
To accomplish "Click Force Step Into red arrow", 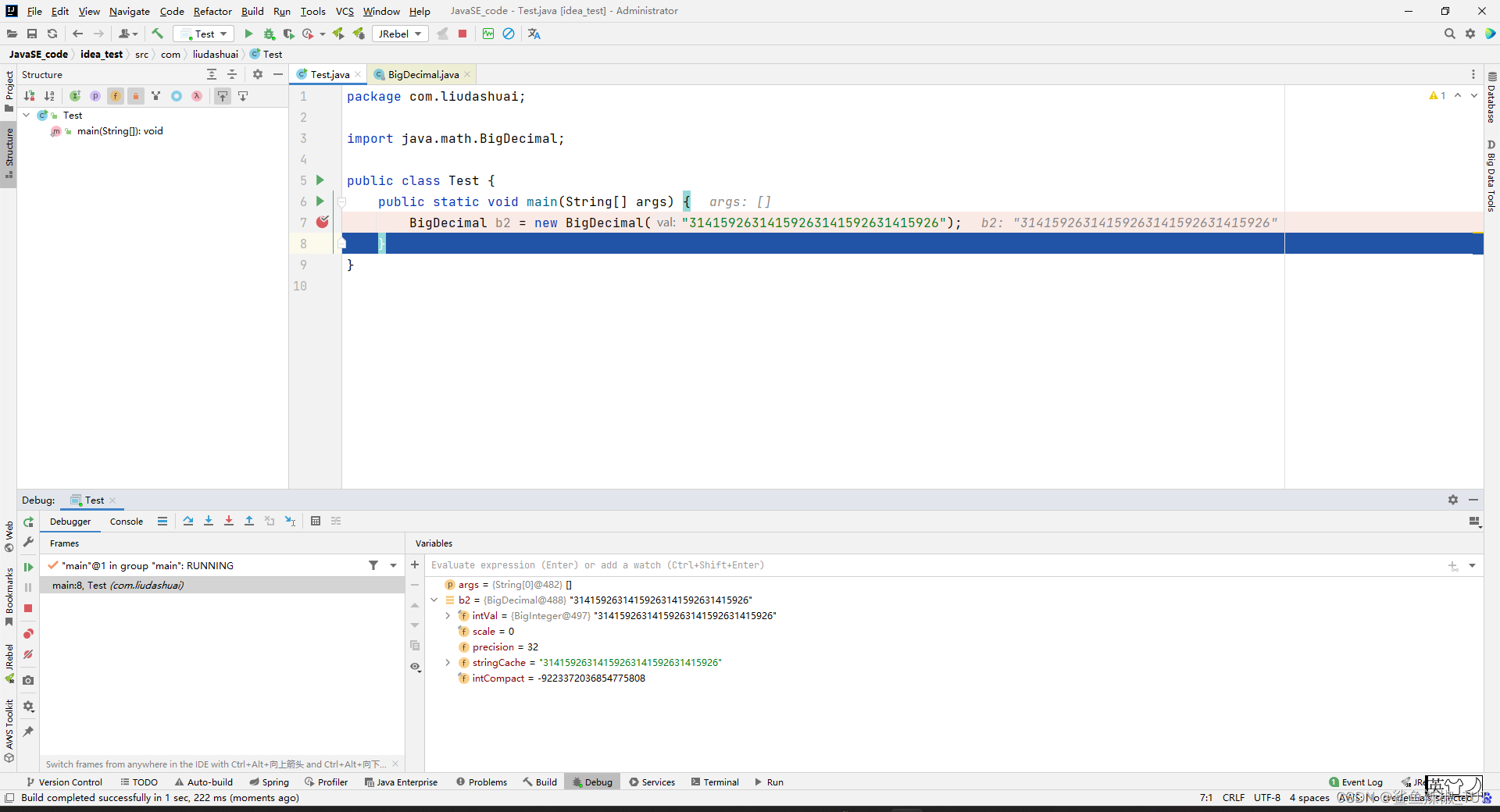I will (x=229, y=521).
